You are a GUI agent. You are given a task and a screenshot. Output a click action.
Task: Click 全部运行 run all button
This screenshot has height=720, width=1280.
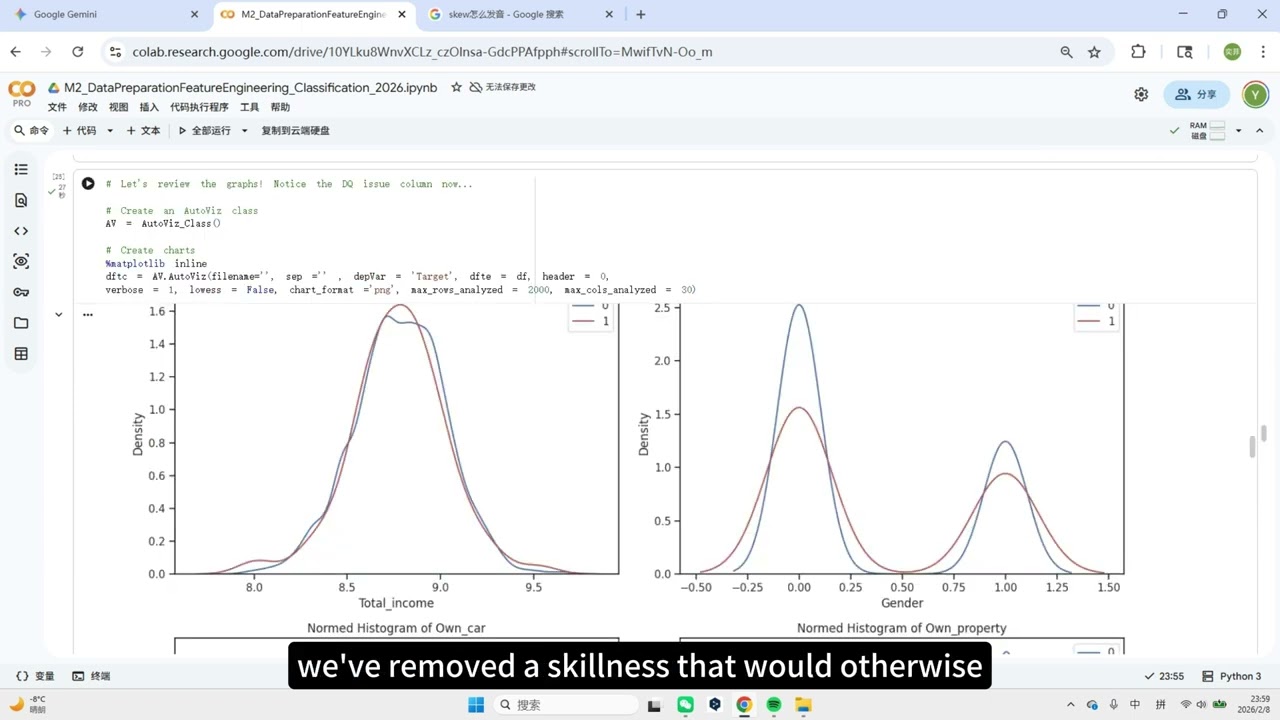coord(204,131)
